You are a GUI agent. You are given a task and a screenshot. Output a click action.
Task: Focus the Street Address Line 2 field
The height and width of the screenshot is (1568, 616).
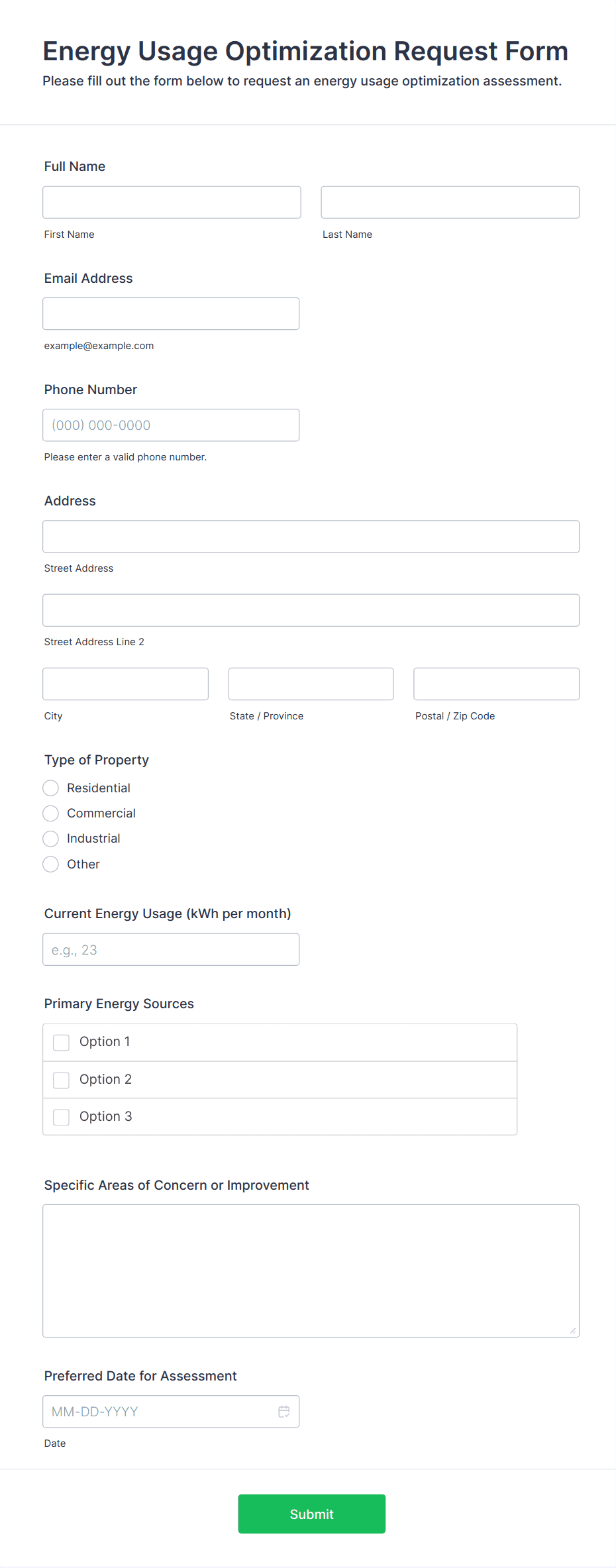click(311, 610)
